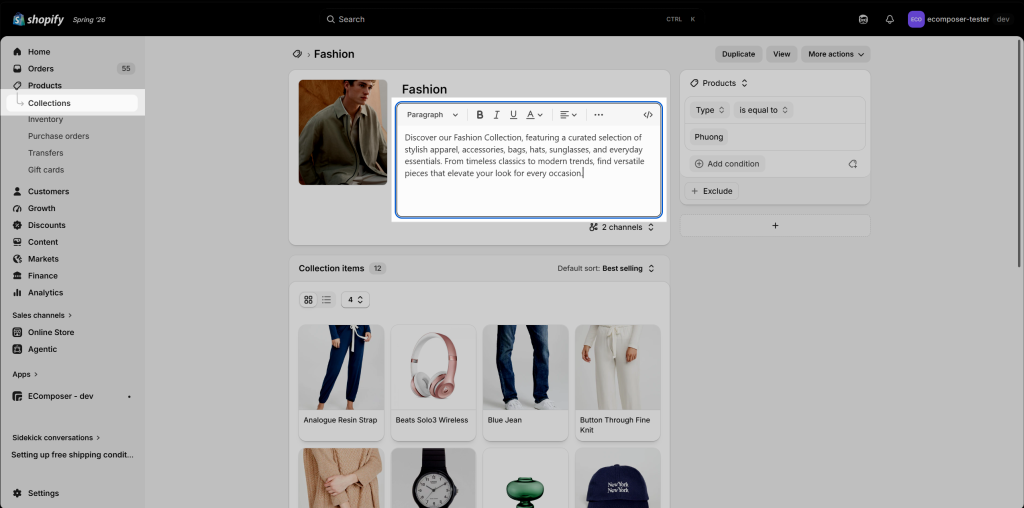Screen dimensions: 1024x508
Task: Switch to grid view
Action: [x=308, y=300]
